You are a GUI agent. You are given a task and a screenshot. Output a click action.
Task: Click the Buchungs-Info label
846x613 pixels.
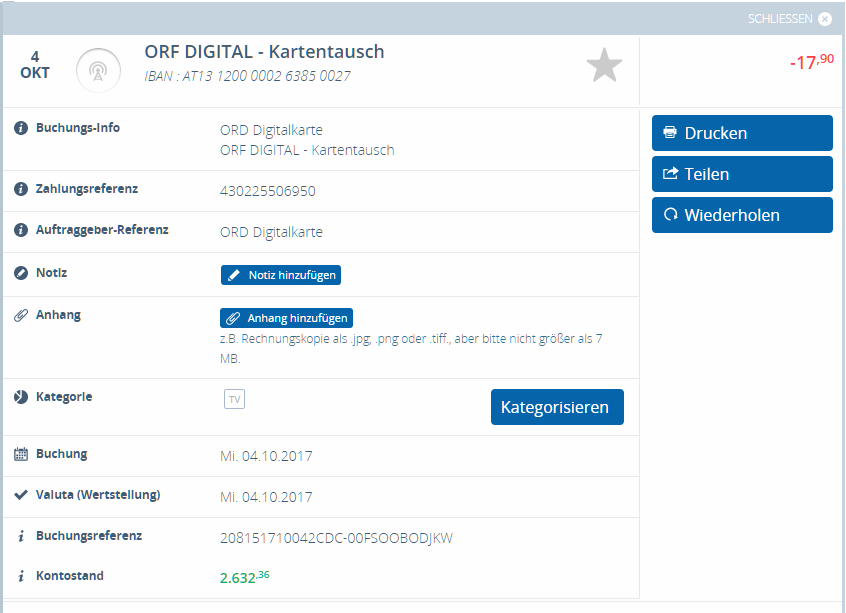pyautogui.click(x=78, y=128)
